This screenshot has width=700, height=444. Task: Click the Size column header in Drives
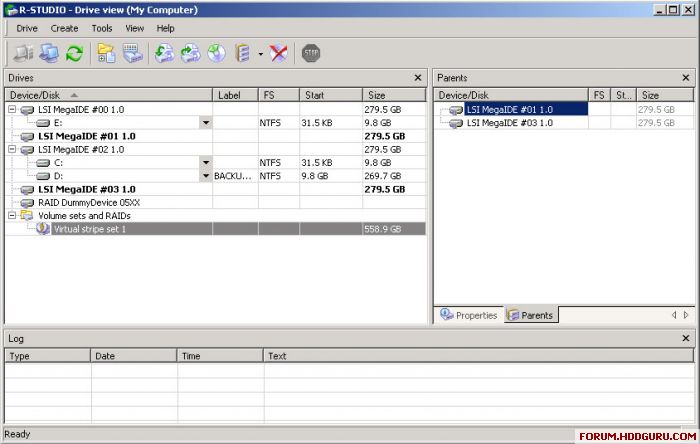tap(394, 95)
